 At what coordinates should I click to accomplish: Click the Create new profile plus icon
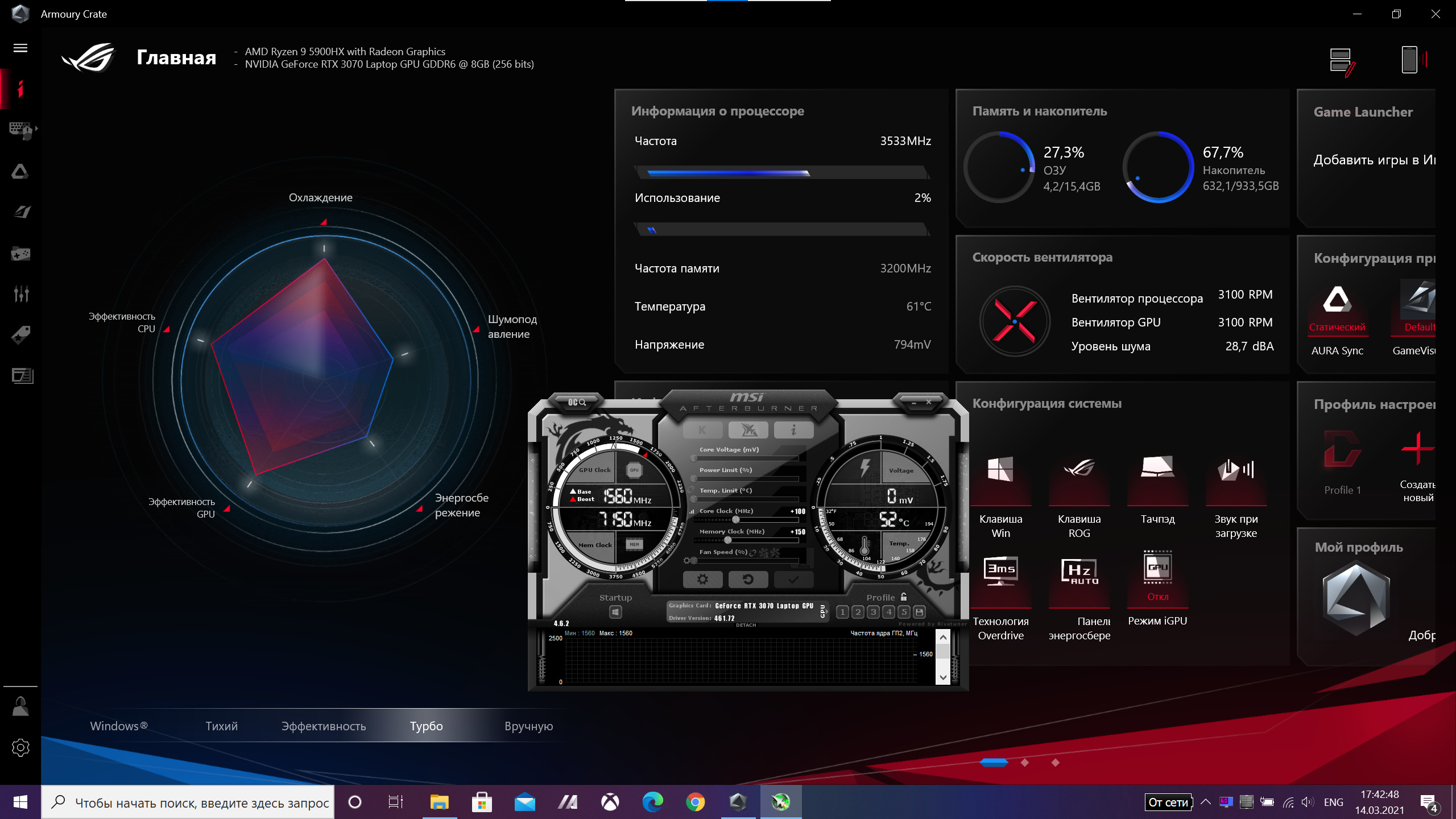1417,449
